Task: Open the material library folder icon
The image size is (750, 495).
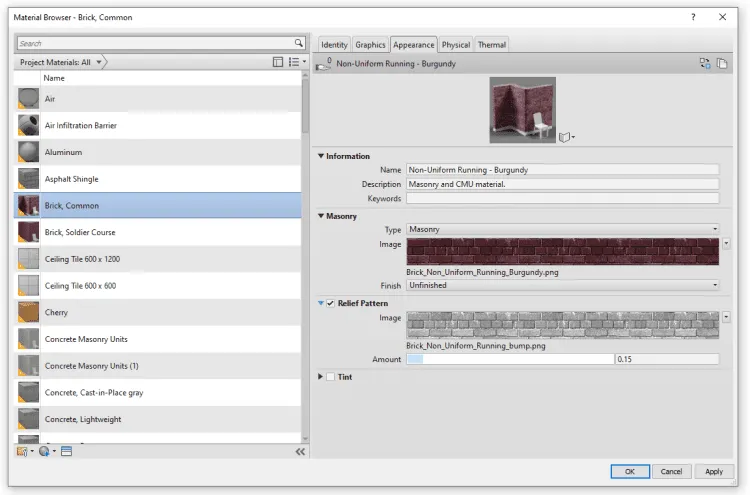Action: click(x=24, y=451)
